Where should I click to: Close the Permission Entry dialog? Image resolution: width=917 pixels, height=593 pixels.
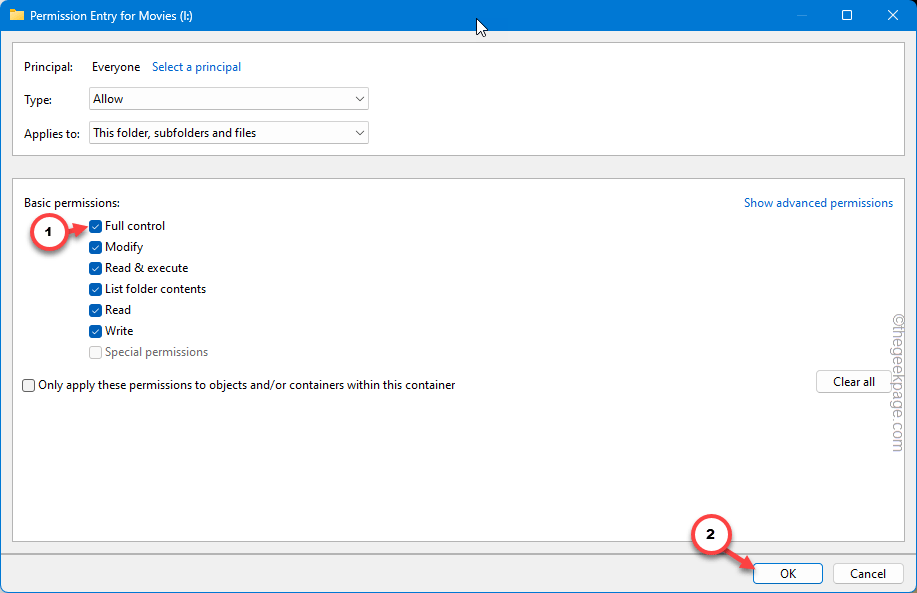pos(892,15)
